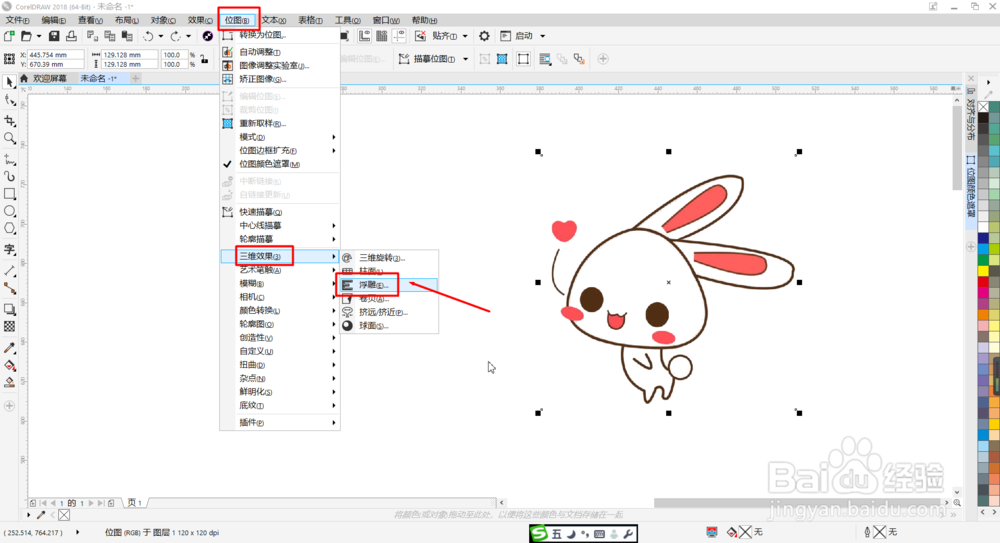Click the Redo arrow icon
This screenshot has height=543, width=1000.
click(175, 36)
